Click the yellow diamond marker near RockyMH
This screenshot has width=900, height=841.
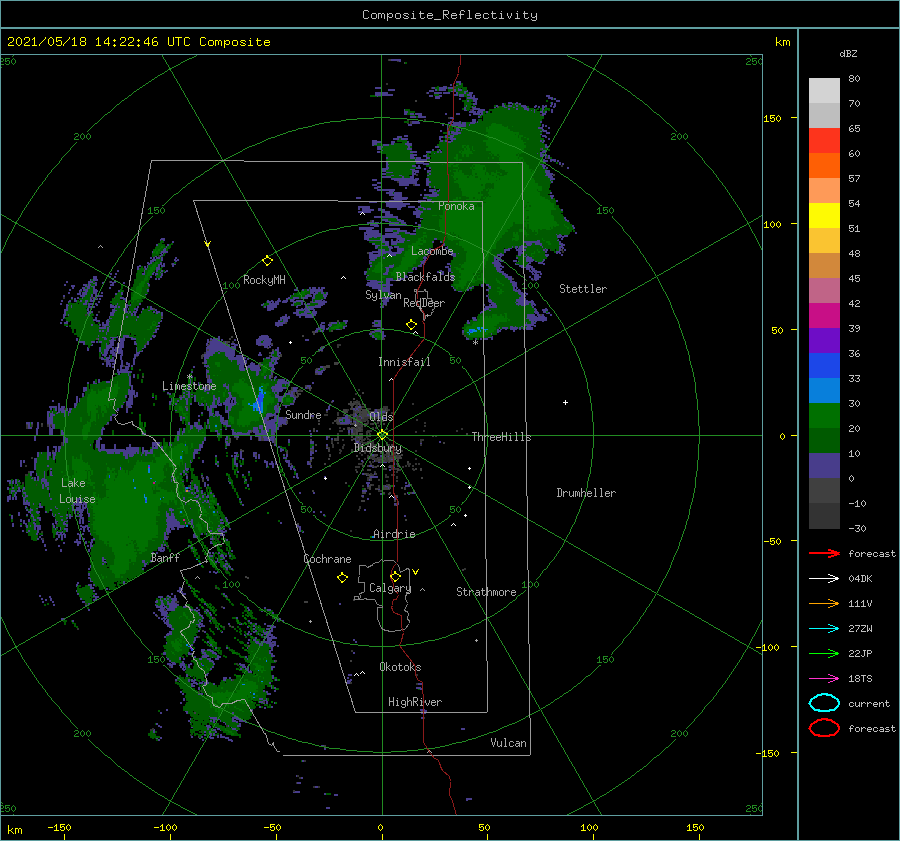[267, 261]
